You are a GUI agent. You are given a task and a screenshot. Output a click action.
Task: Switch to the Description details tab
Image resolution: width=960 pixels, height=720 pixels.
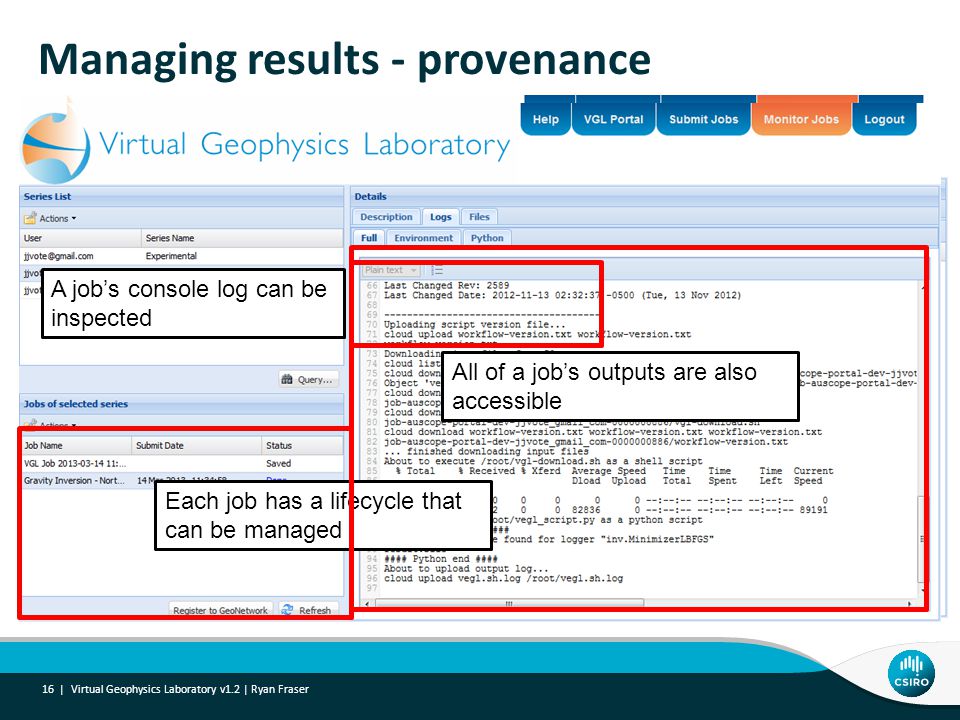[x=386, y=217]
